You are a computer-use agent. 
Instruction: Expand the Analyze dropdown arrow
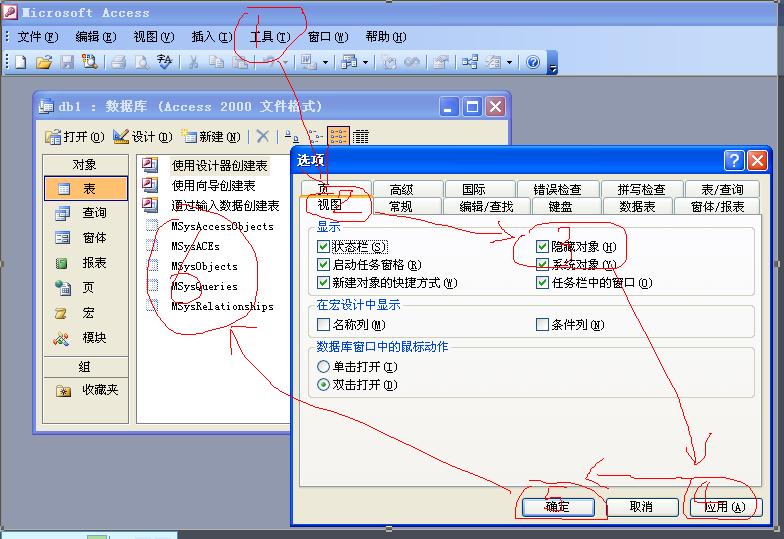coord(366,62)
